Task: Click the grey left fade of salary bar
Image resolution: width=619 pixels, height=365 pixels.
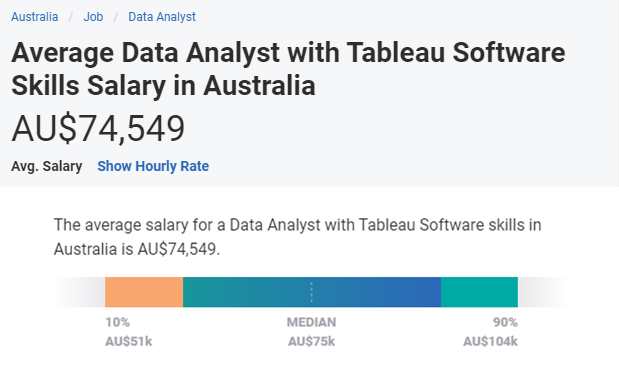Action: coord(79,292)
